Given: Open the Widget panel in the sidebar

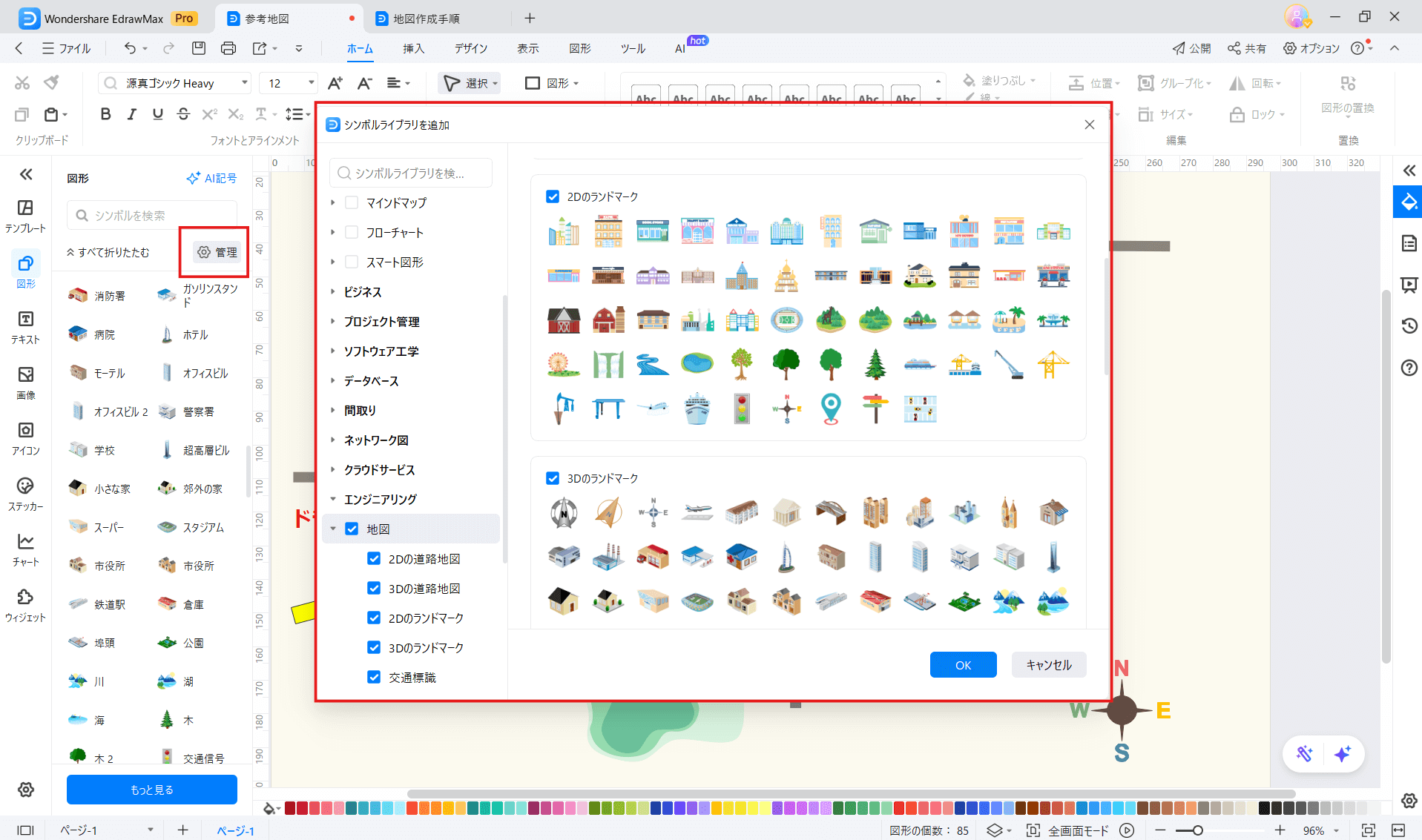Looking at the screenshot, I should pos(25,605).
